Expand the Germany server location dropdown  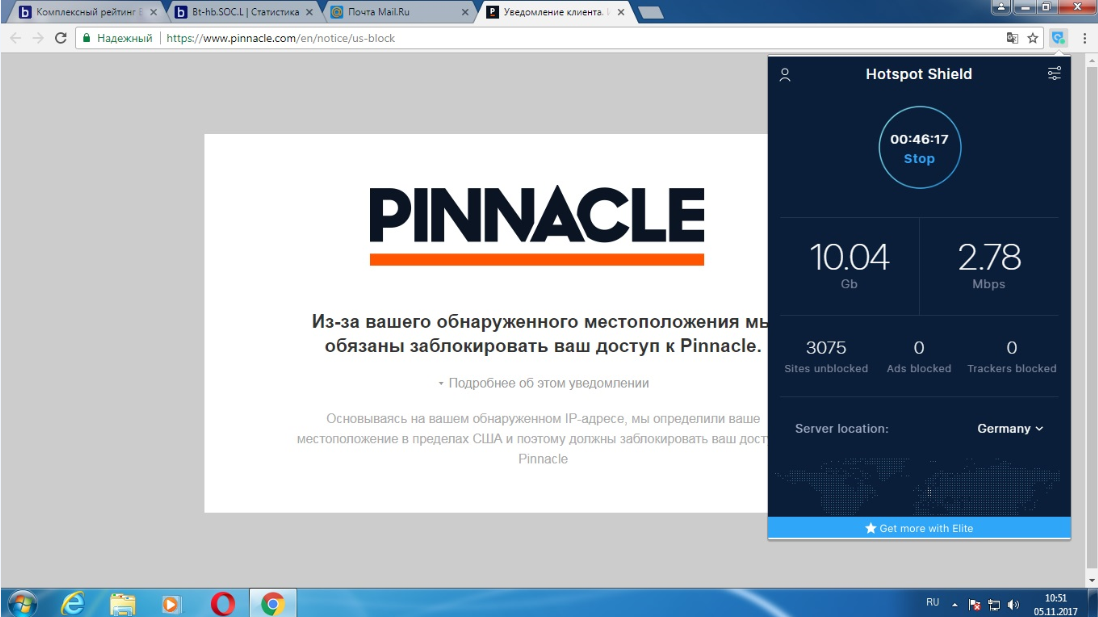pos(1010,429)
